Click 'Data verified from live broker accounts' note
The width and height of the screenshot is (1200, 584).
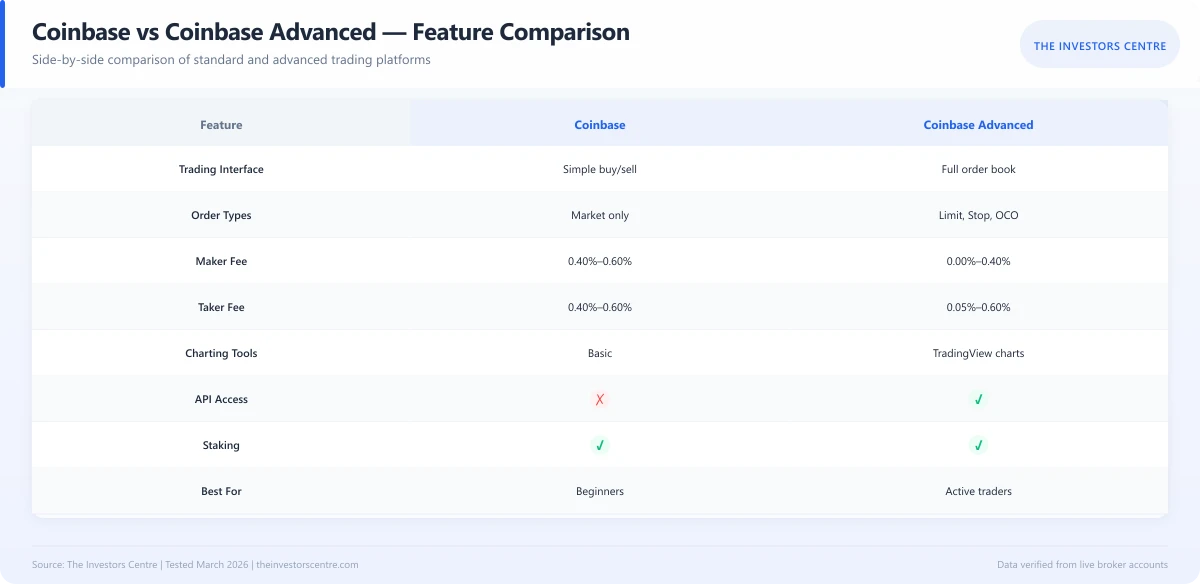tap(1082, 565)
